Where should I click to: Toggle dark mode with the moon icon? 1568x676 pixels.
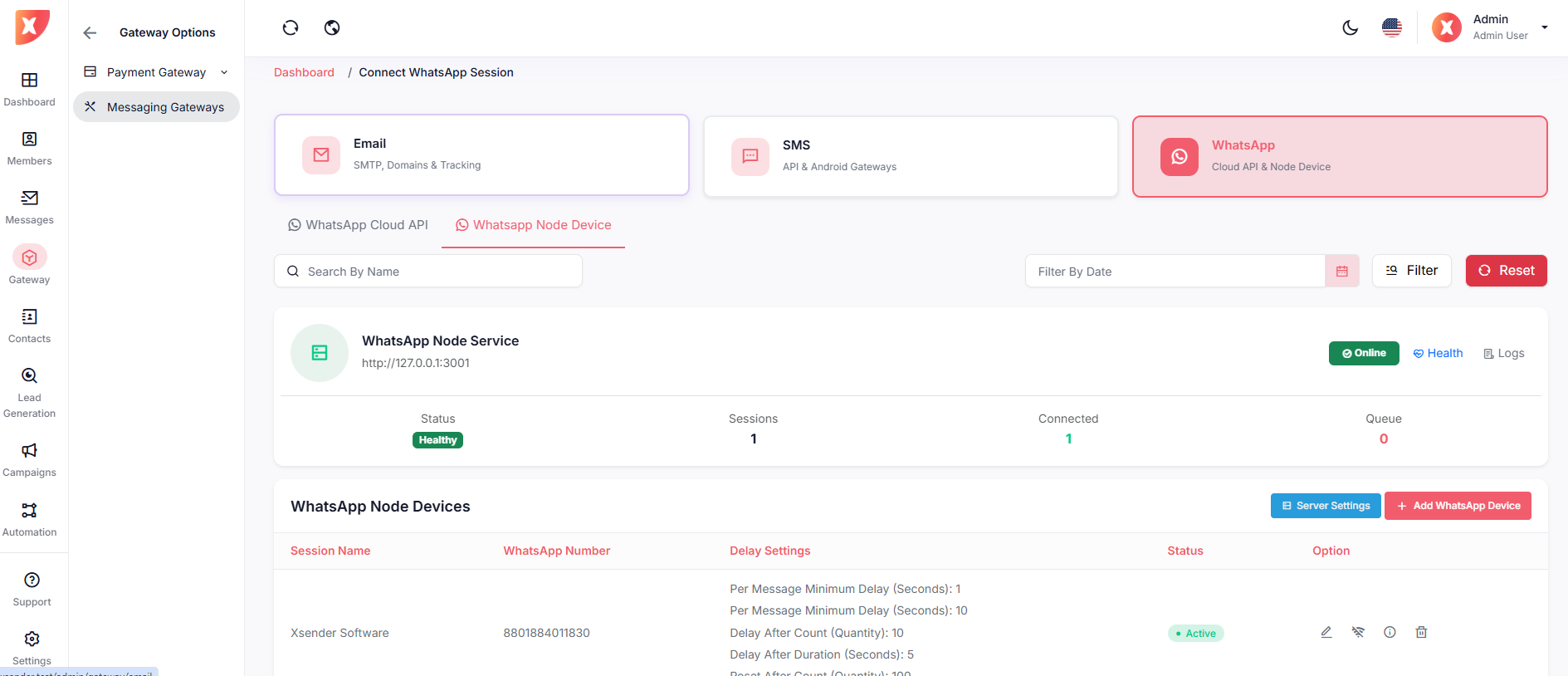coord(1351,28)
